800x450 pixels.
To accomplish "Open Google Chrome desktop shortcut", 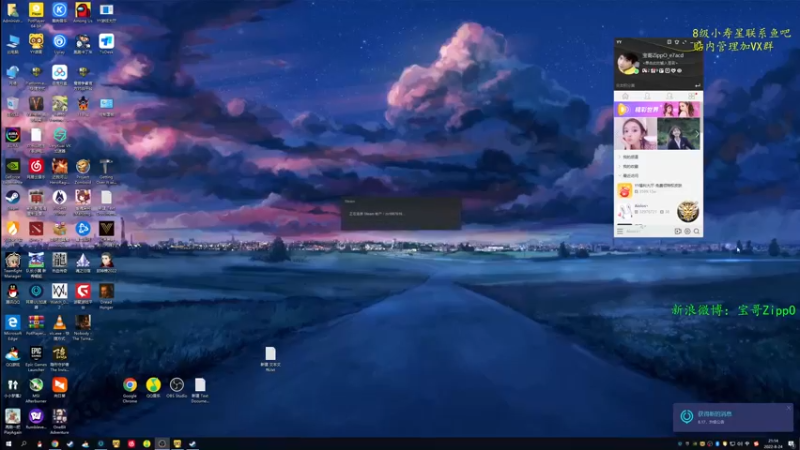I will (x=130, y=390).
